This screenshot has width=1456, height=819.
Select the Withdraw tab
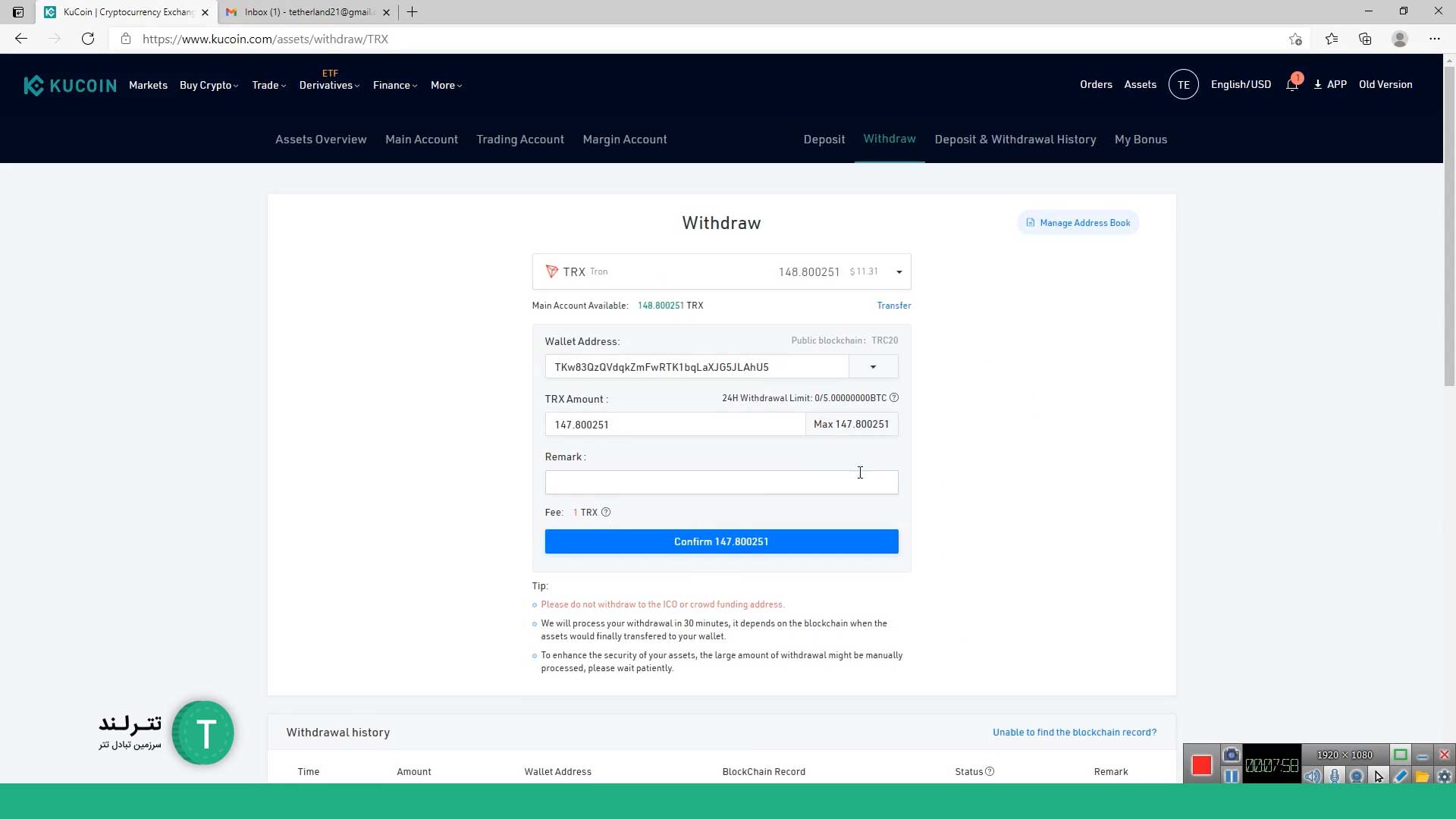[890, 139]
